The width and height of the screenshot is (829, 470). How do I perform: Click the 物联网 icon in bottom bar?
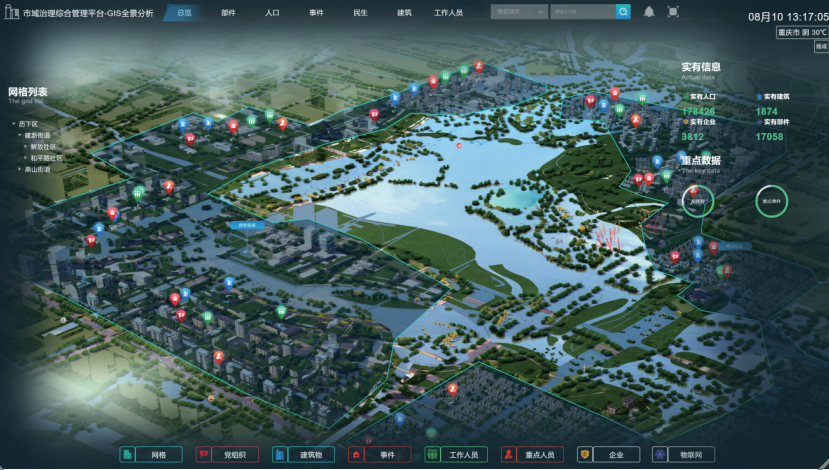coord(660,455)
